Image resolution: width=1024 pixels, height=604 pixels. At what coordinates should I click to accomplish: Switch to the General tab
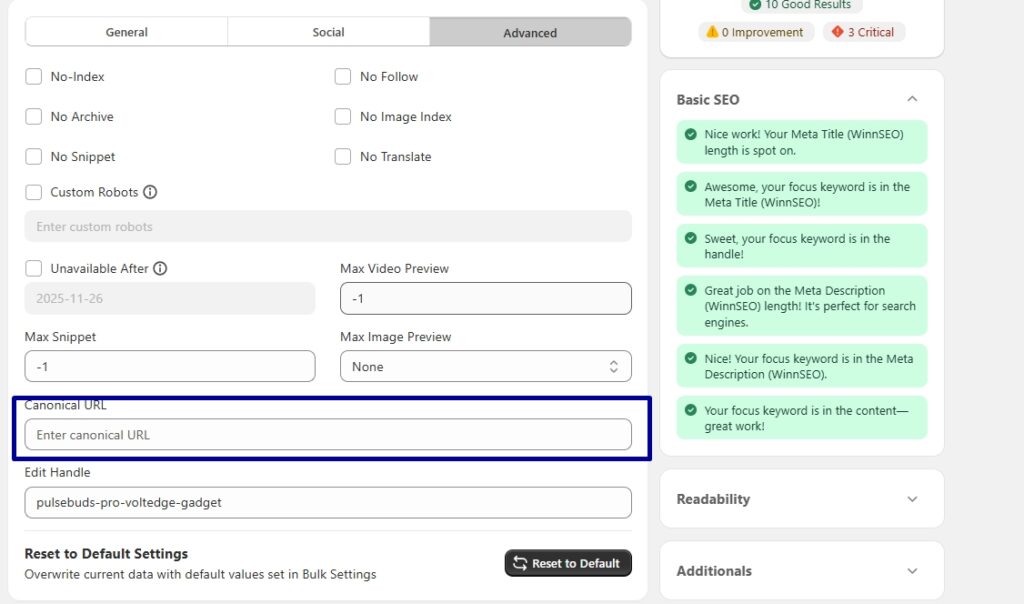pyautogui.click(x=127, y=32)
